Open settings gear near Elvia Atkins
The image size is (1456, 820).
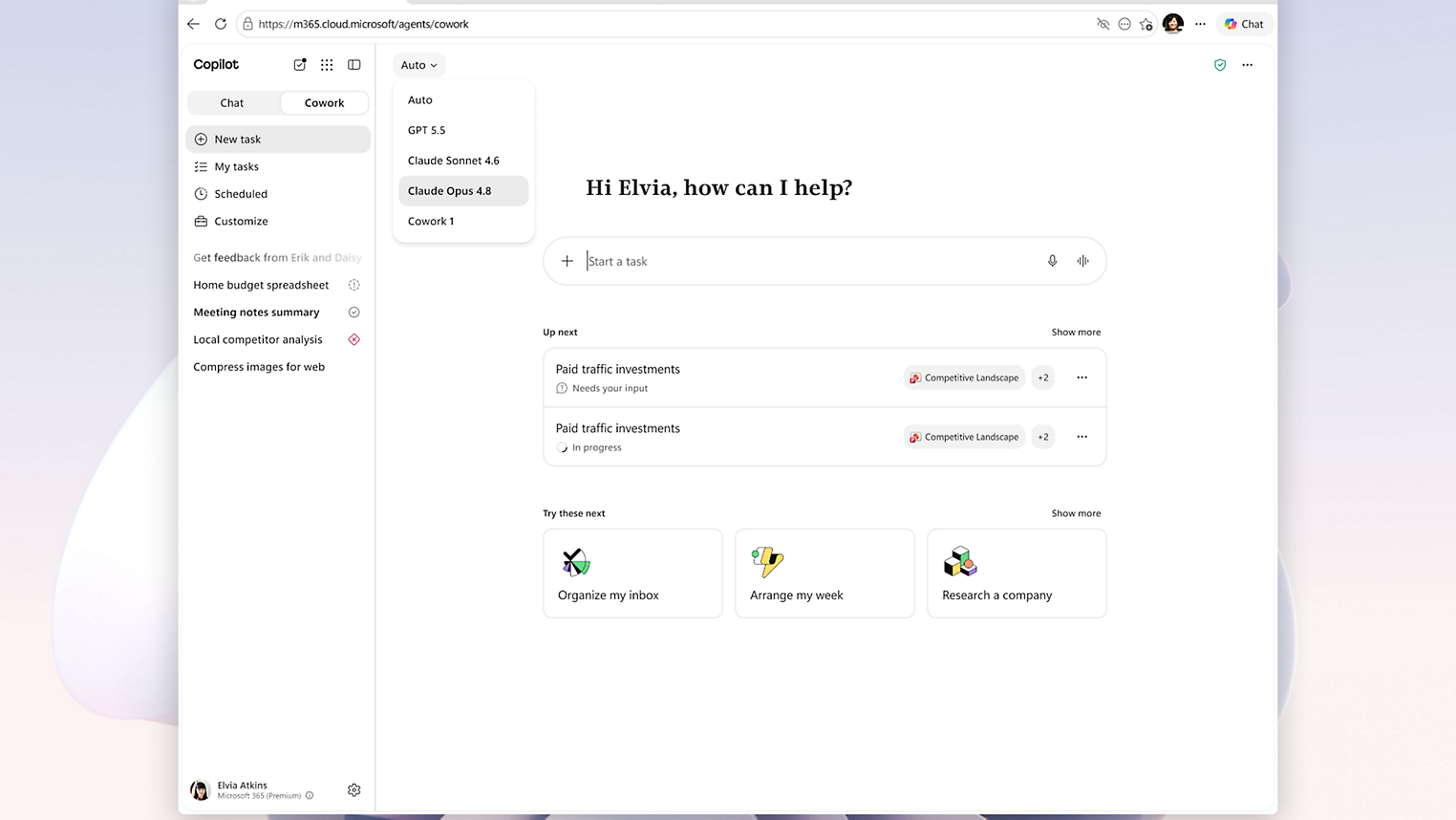[x=354, y=790]
